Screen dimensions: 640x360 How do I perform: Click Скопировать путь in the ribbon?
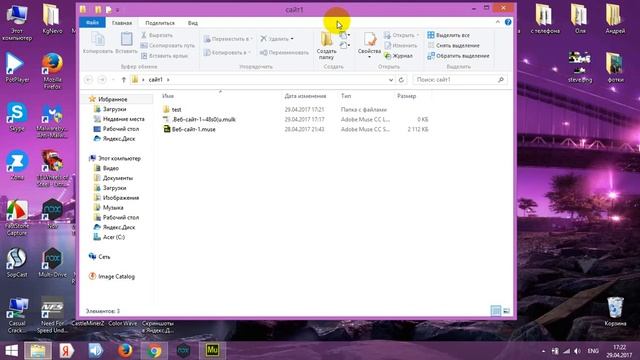coord(168,46)
